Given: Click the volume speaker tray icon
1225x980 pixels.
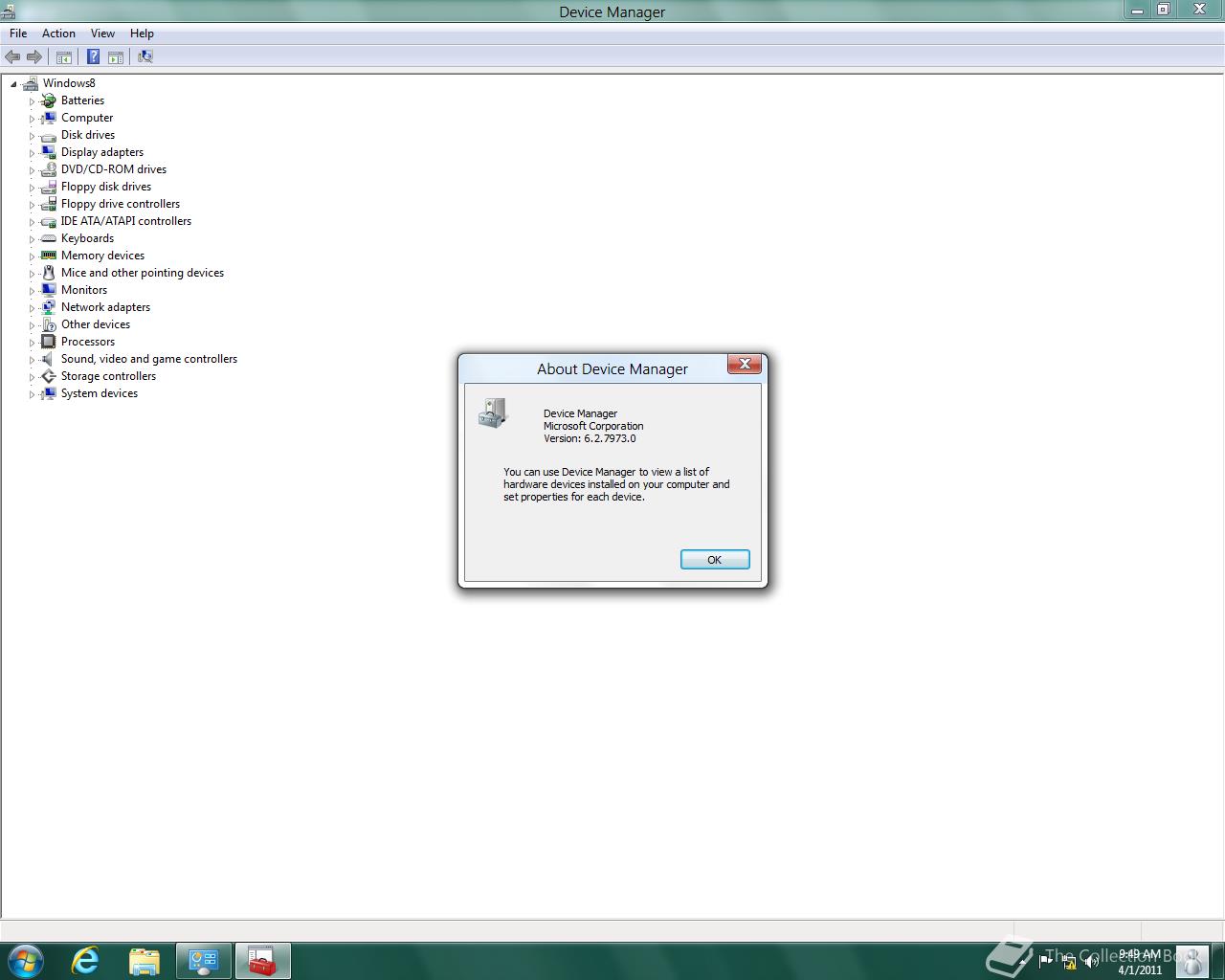Looking at the screenshot, I should point(1091,962).
